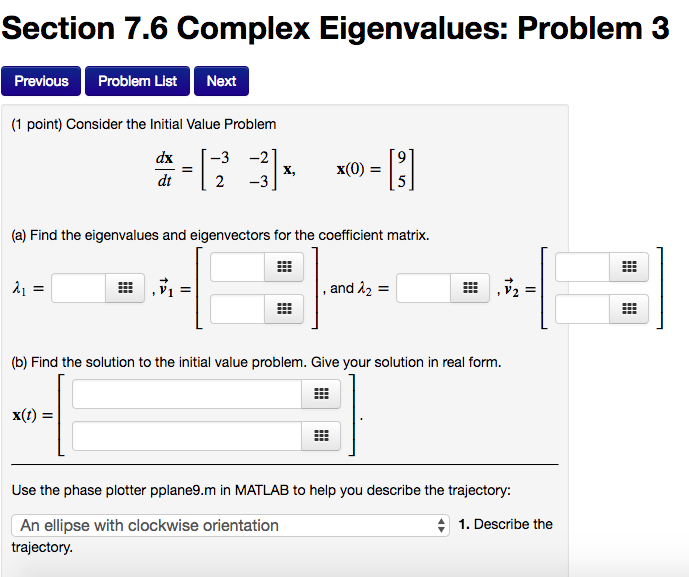Click the x(t) first row input

(186, 394)
